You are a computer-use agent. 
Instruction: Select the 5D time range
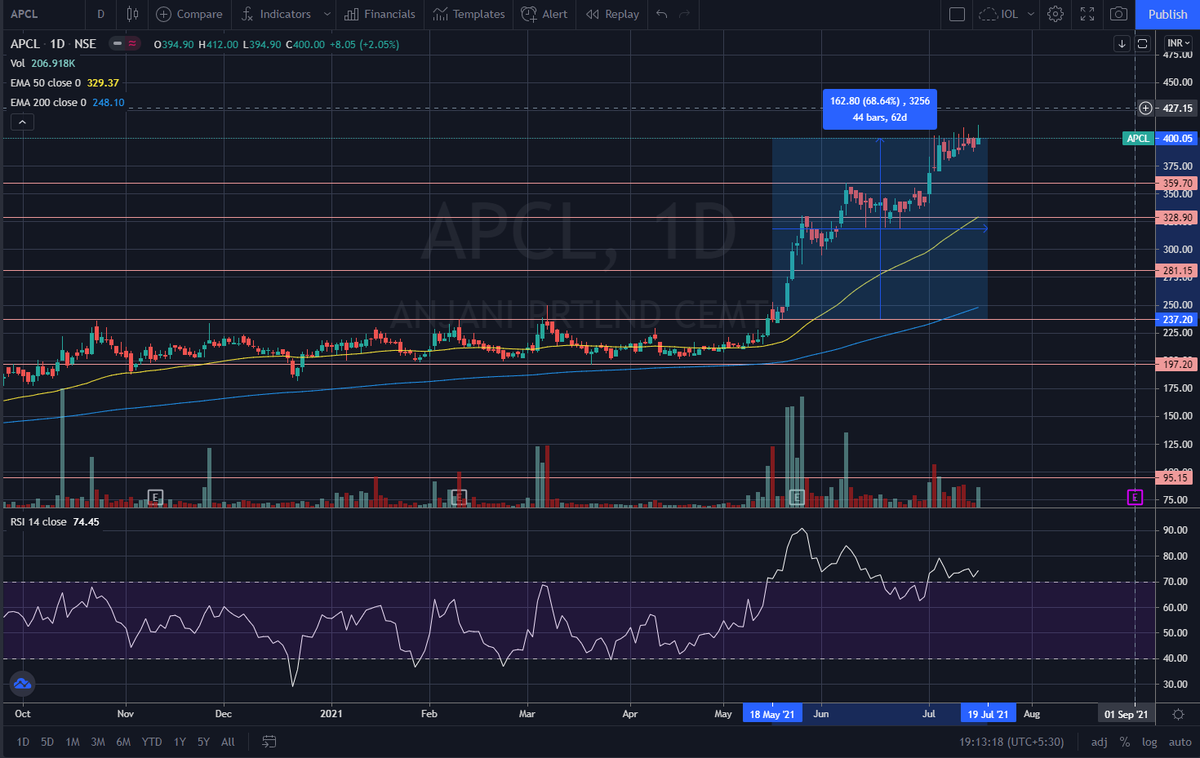click(47, 742)
